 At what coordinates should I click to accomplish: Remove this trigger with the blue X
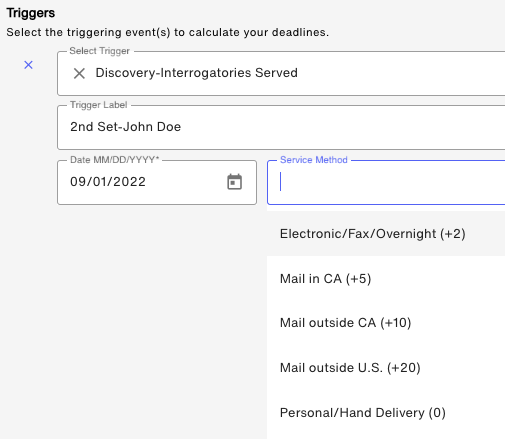coord(29,65)
